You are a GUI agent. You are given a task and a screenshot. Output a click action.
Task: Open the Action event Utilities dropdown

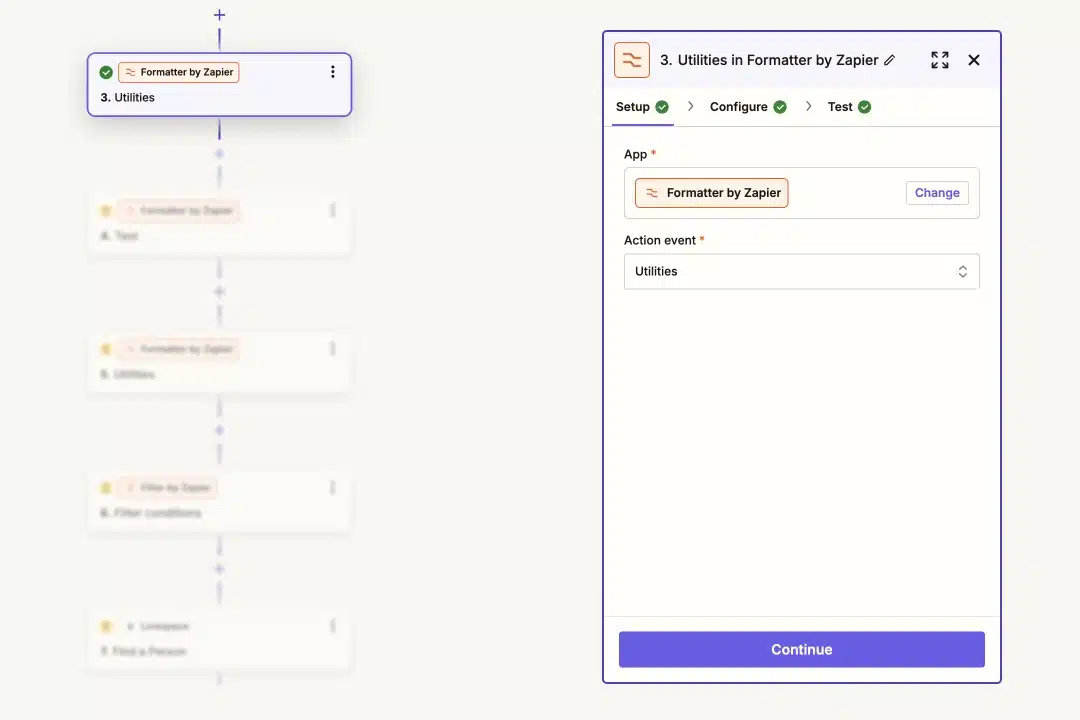click(x=801, y=271)
